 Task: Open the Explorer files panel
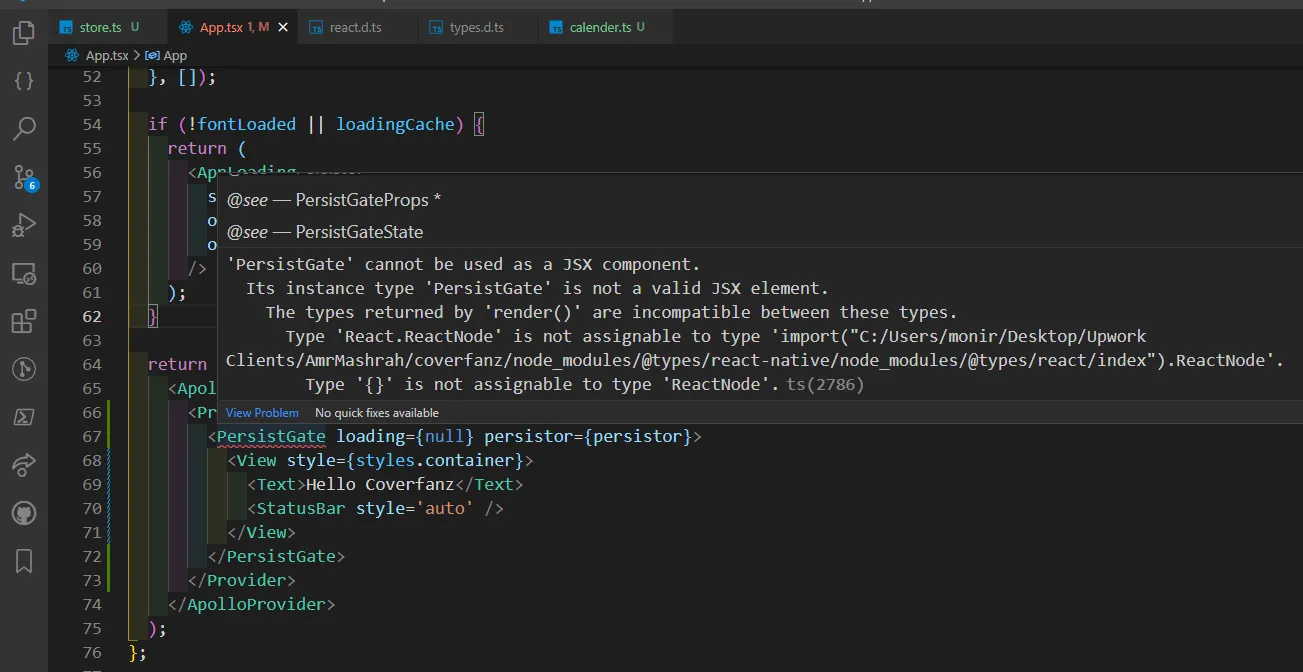(x=24, y=34)
